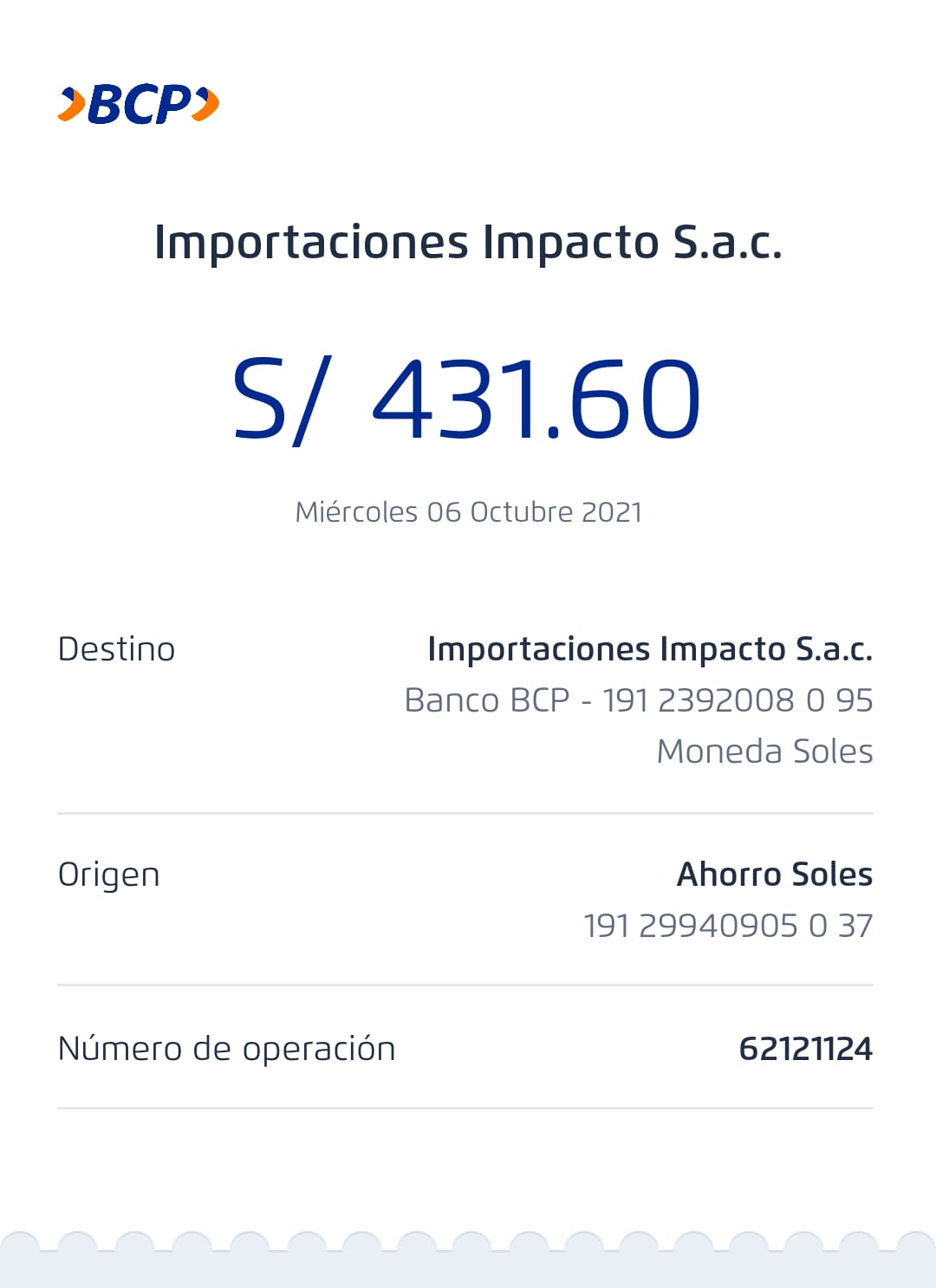Click the Destino label

pos(116,649)
